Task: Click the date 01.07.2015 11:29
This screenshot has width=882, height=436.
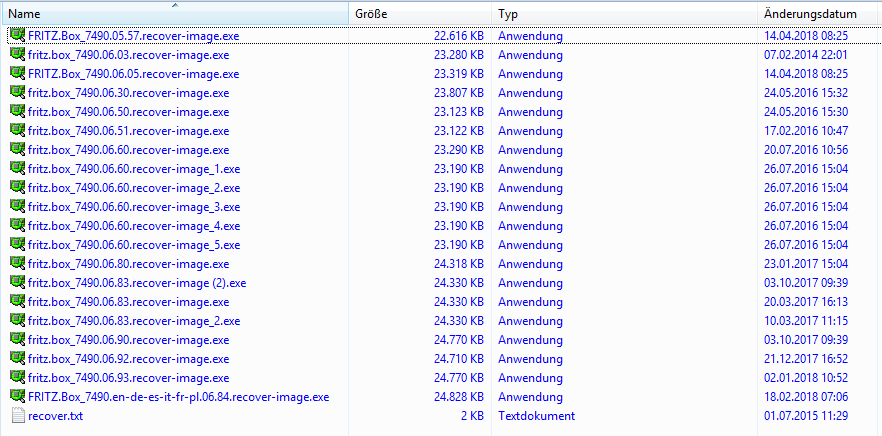Action: tap(806, 416)
